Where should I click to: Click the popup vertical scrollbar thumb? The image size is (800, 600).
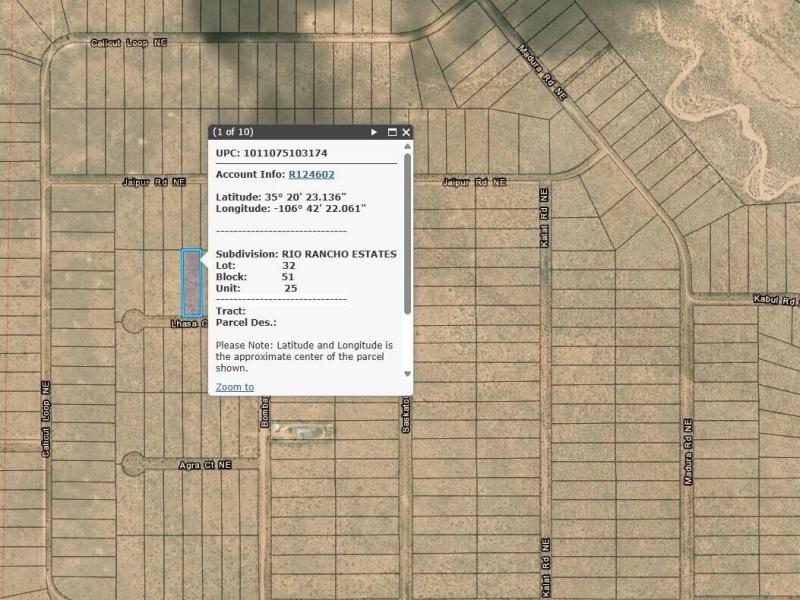click(x=407, y=232)
